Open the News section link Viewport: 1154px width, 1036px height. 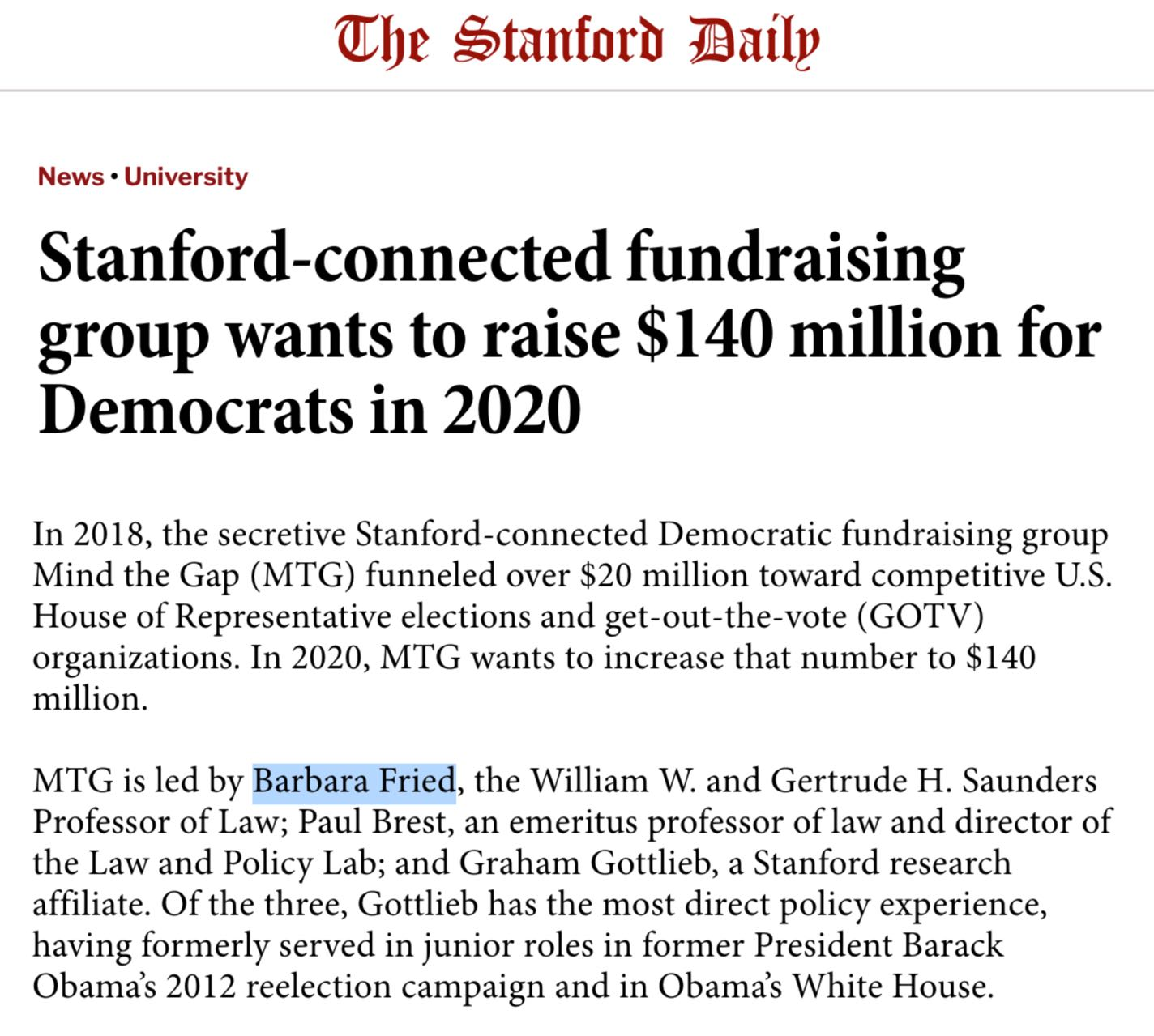(x=71, y=177)
